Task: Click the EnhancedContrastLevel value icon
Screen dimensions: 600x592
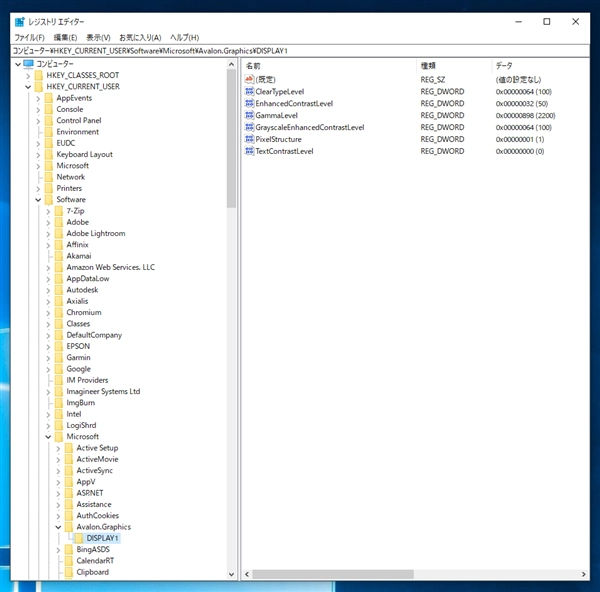Action: (249, 103)
